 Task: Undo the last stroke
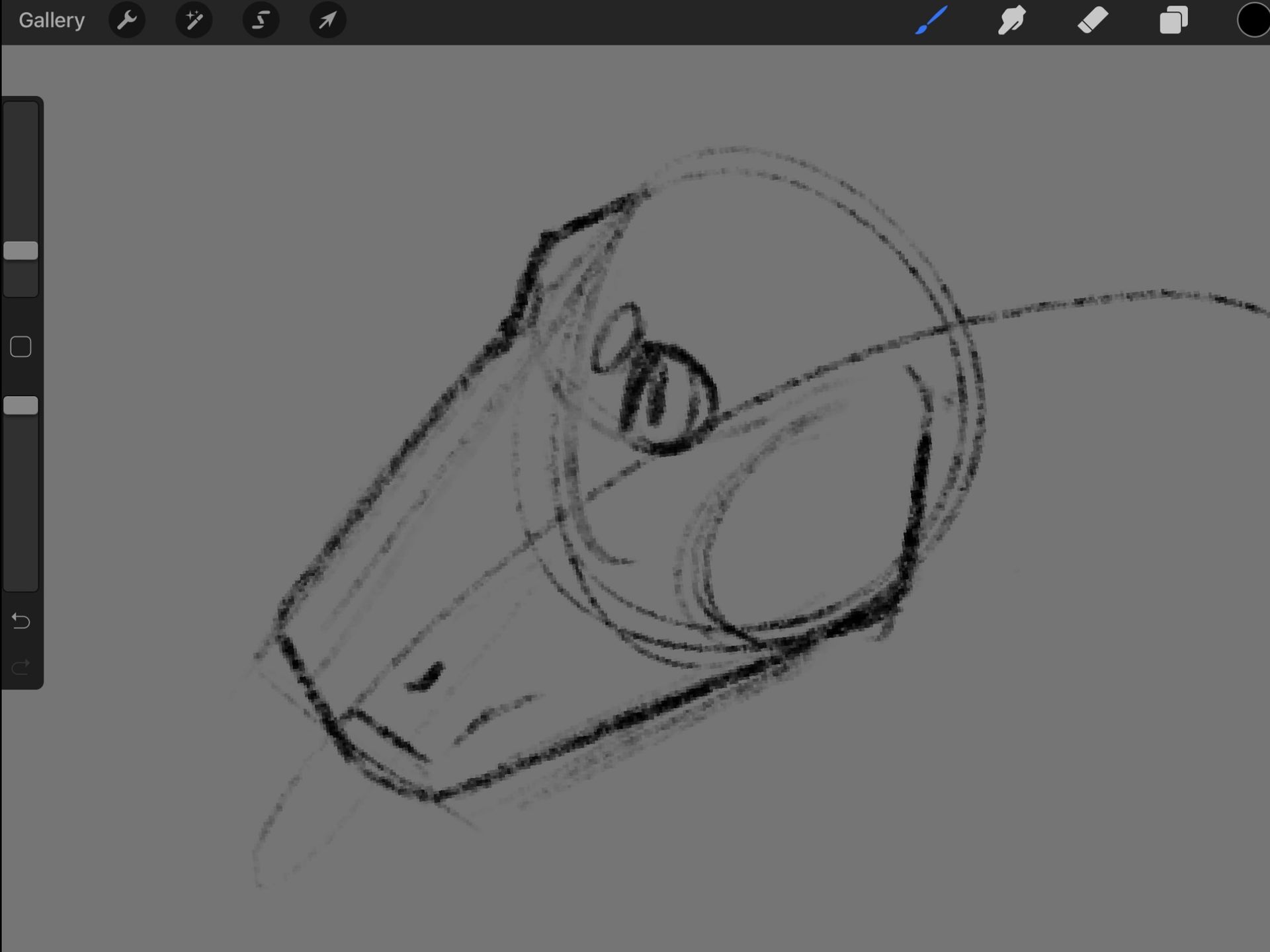tap(21, 621)
